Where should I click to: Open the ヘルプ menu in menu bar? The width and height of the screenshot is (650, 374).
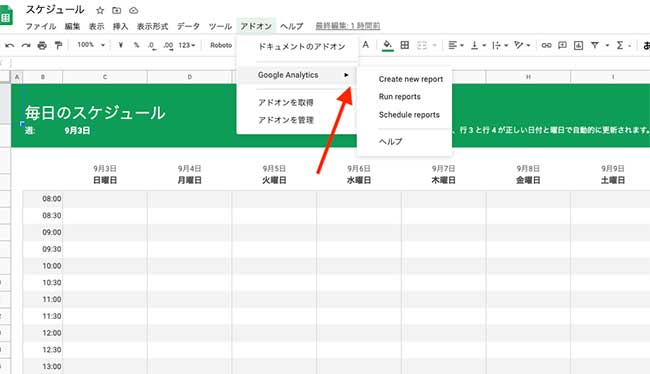(x=291, y=26)
